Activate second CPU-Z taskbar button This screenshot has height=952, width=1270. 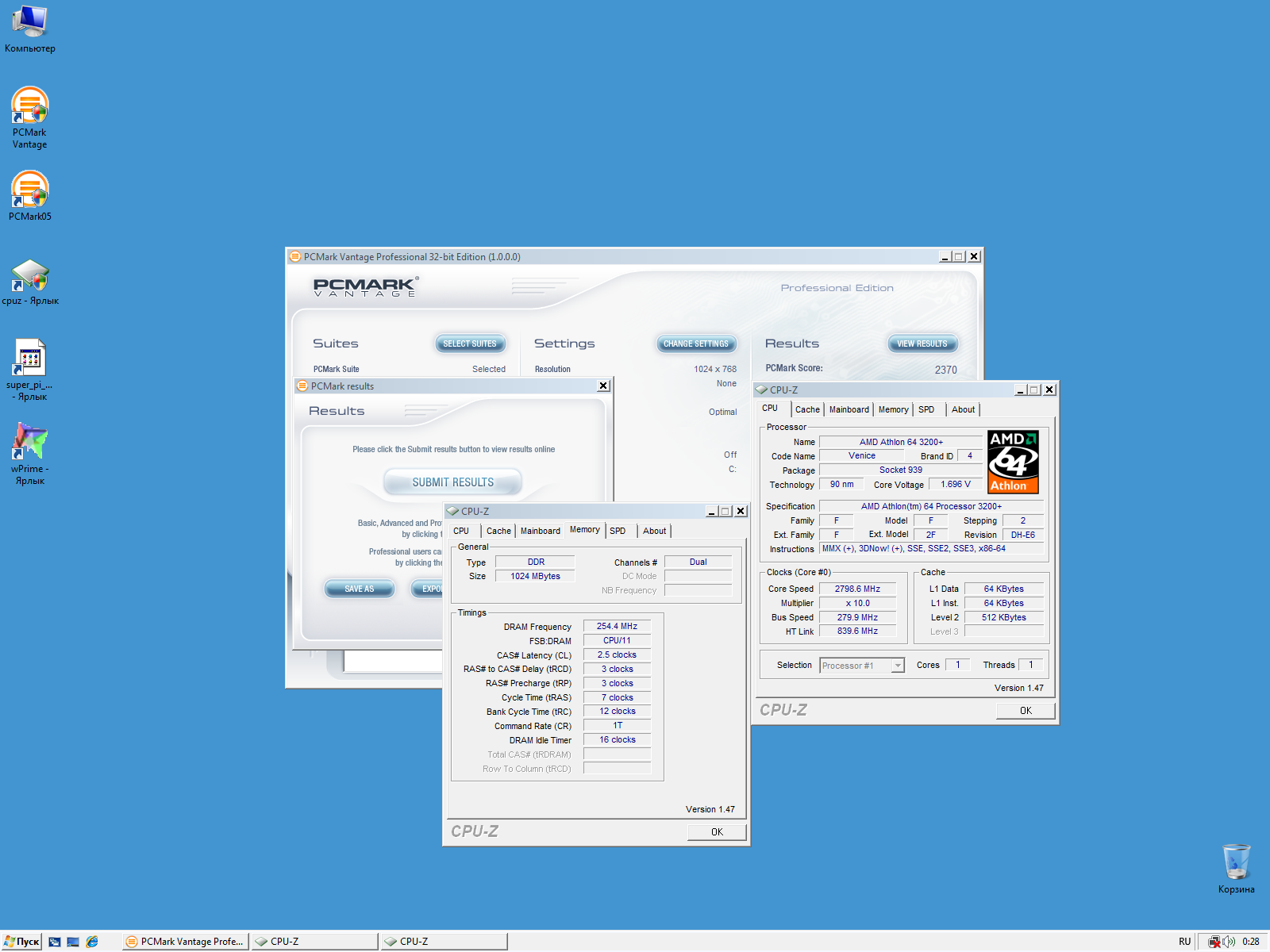pyautogui.click(x=444, y=942)
